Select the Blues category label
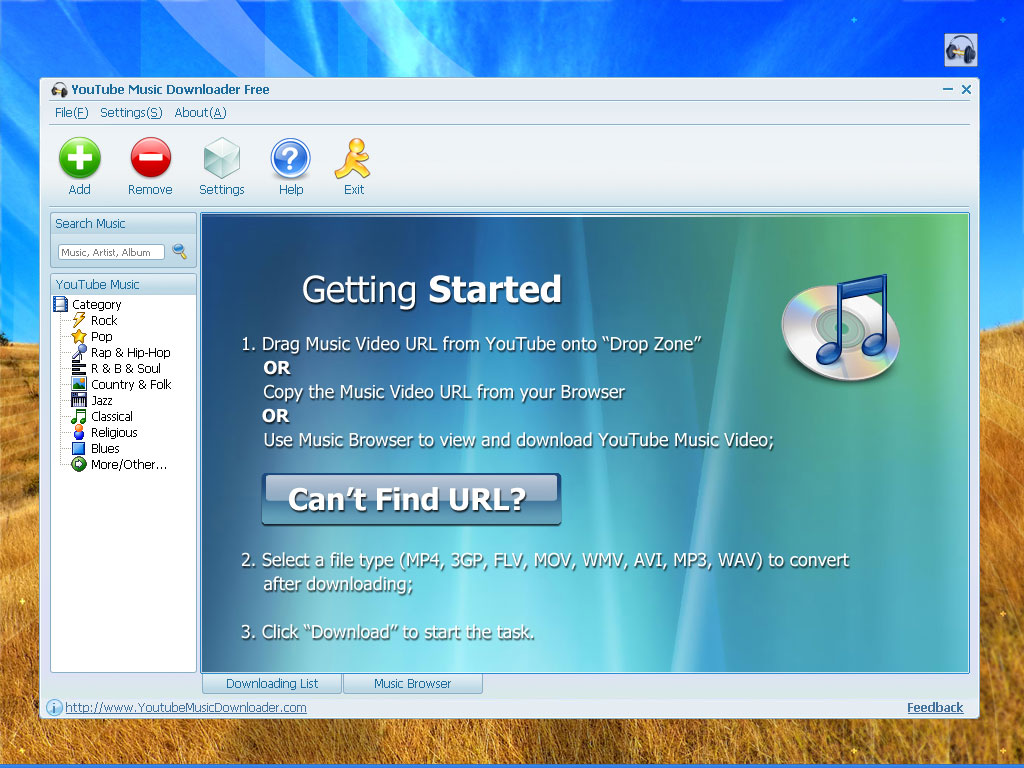 105,448
